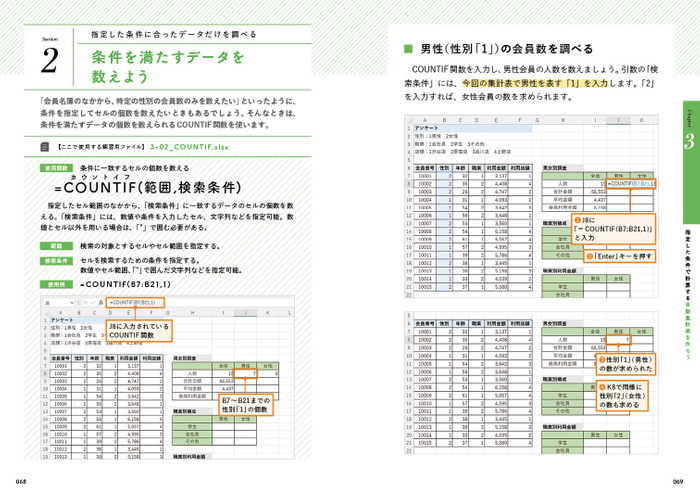
Task: Click the cancel X icon in formula bar
Action: 85,303
